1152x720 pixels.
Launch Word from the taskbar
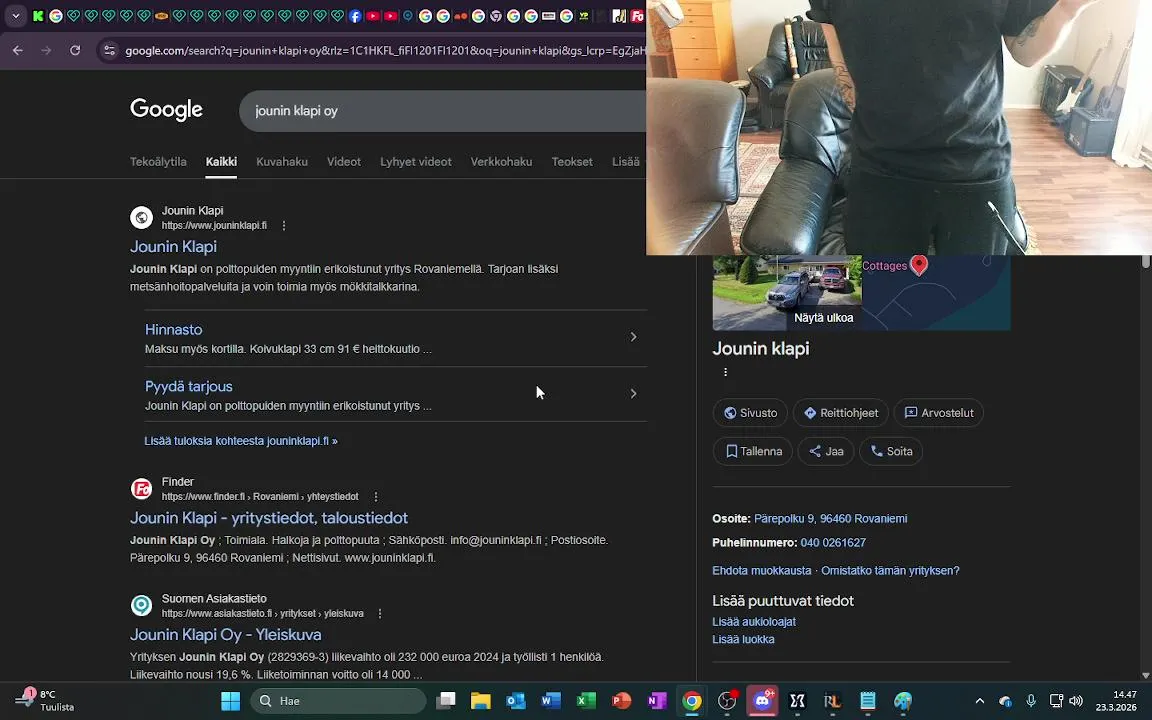551,701
